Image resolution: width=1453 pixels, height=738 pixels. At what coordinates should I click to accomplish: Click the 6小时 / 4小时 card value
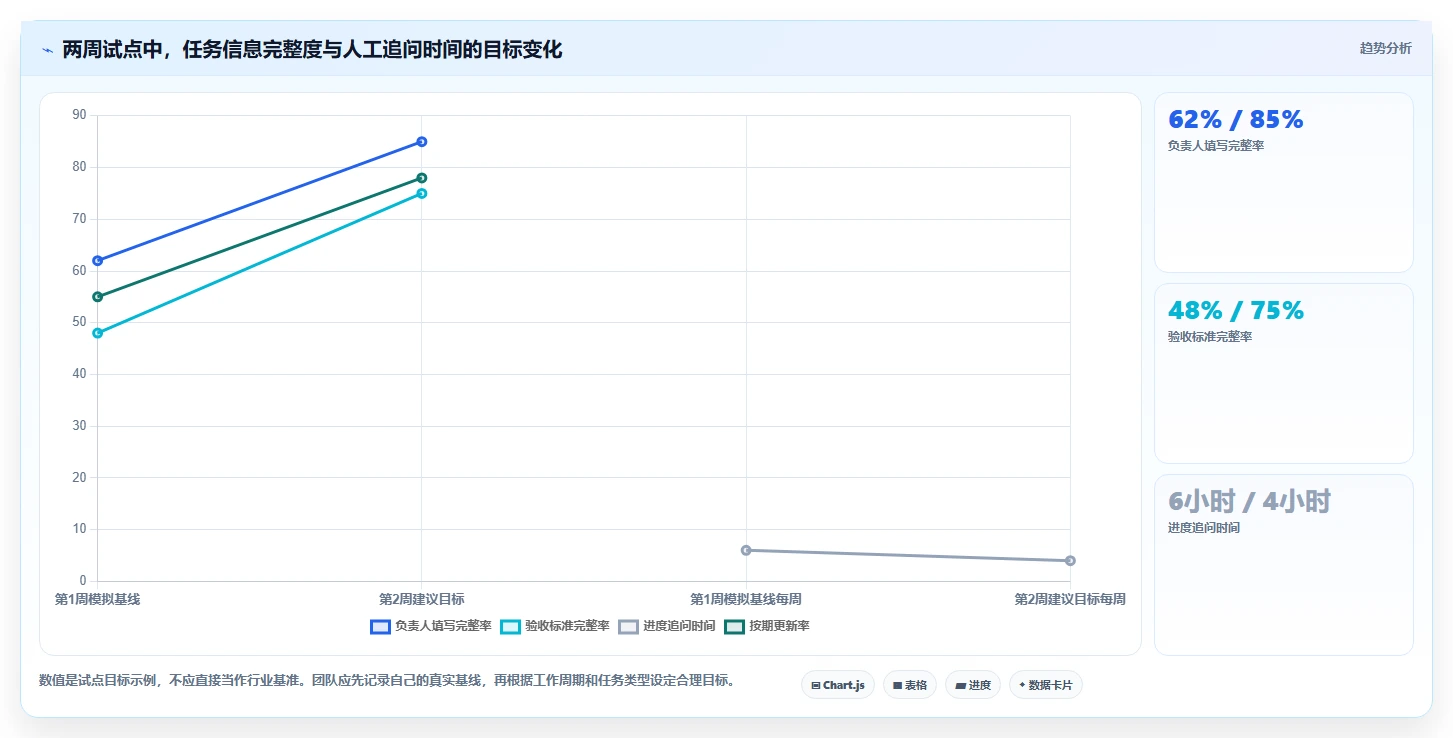click(1249, 501)
